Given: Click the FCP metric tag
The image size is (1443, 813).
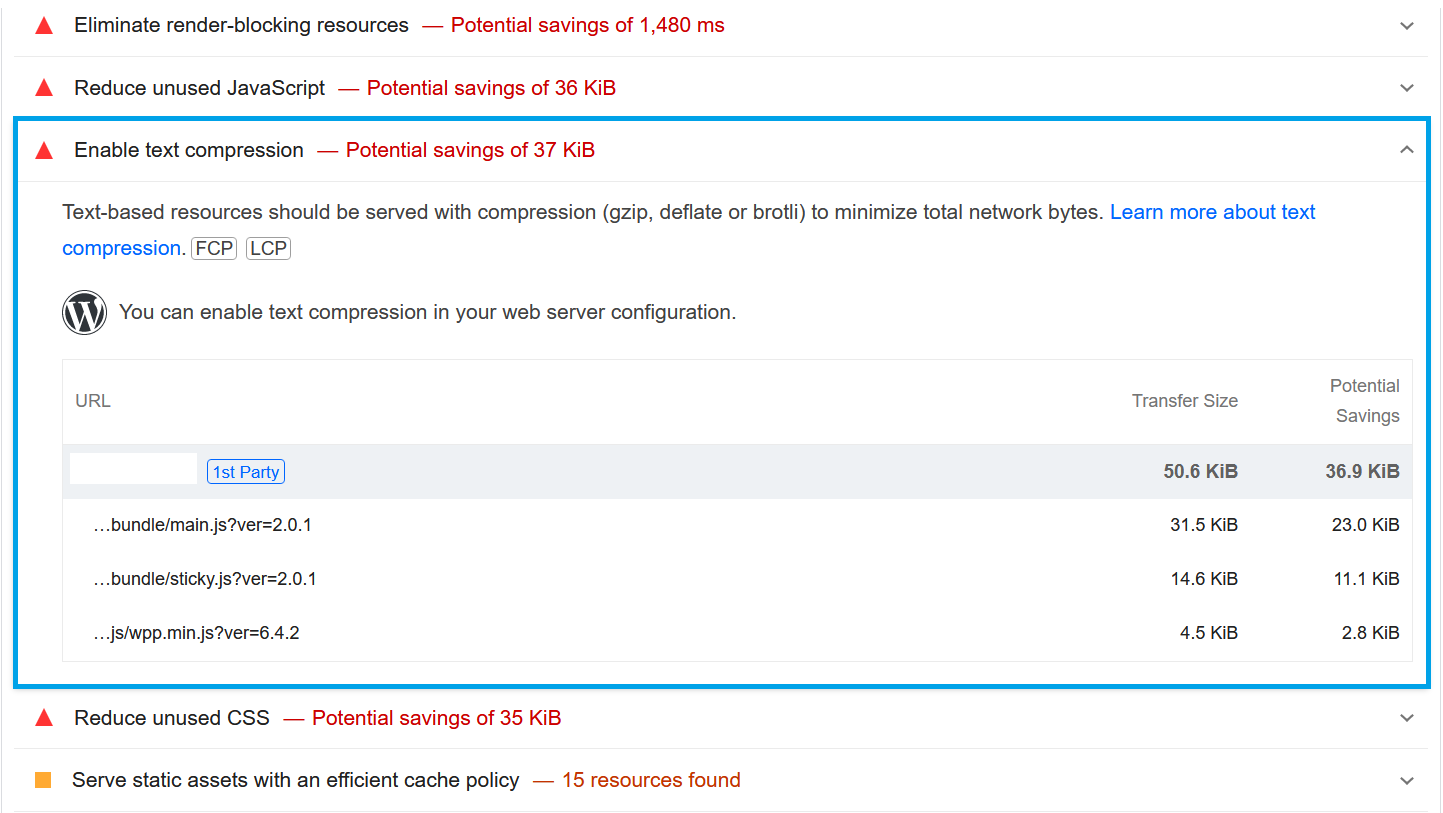Looking at the screenshot, I should (214, 248).
